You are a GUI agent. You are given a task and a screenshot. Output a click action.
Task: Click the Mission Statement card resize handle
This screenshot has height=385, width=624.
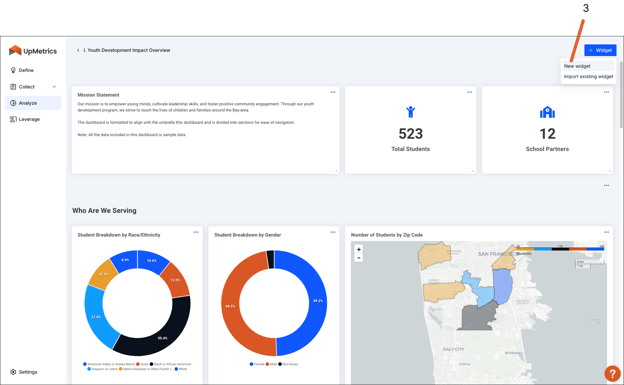[x=336, y=171]
